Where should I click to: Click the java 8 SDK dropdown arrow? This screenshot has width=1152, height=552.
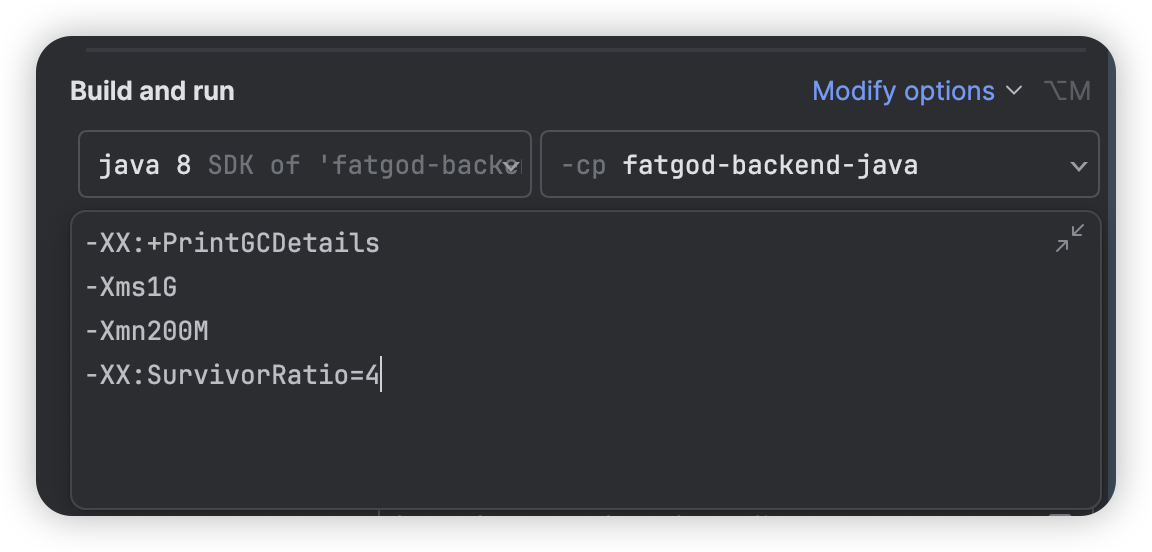511,166
